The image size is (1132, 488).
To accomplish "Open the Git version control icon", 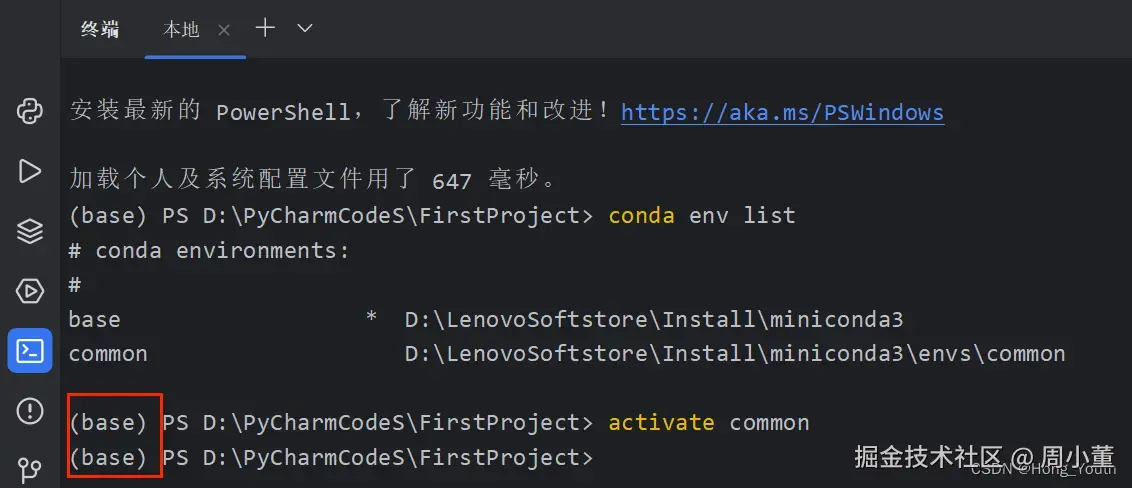I will pos(30,468).
